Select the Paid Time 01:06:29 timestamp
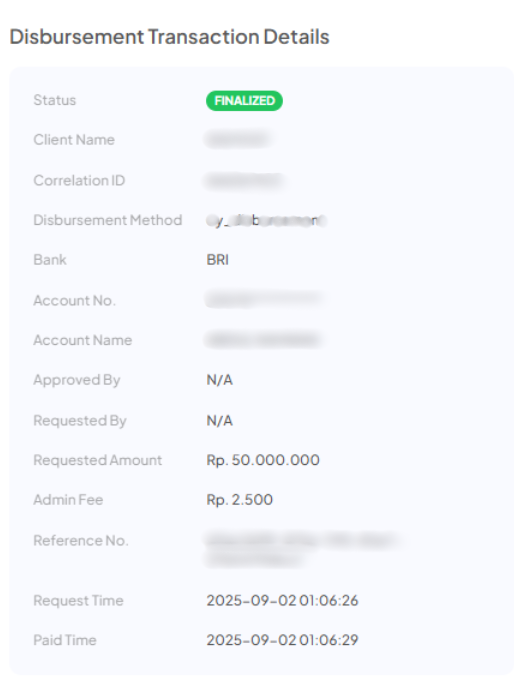The width and height of the screenshot is (514, 688). [282, 640]
